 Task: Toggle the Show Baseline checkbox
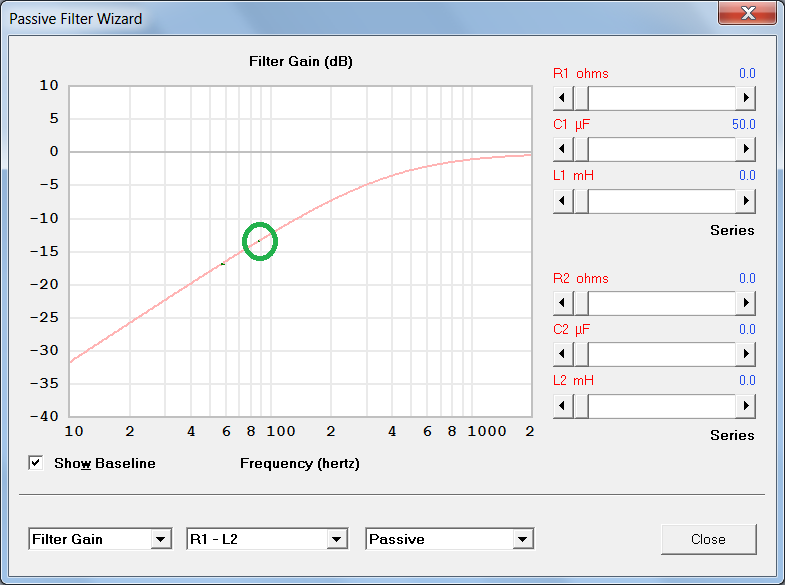[x=36, y=463]
